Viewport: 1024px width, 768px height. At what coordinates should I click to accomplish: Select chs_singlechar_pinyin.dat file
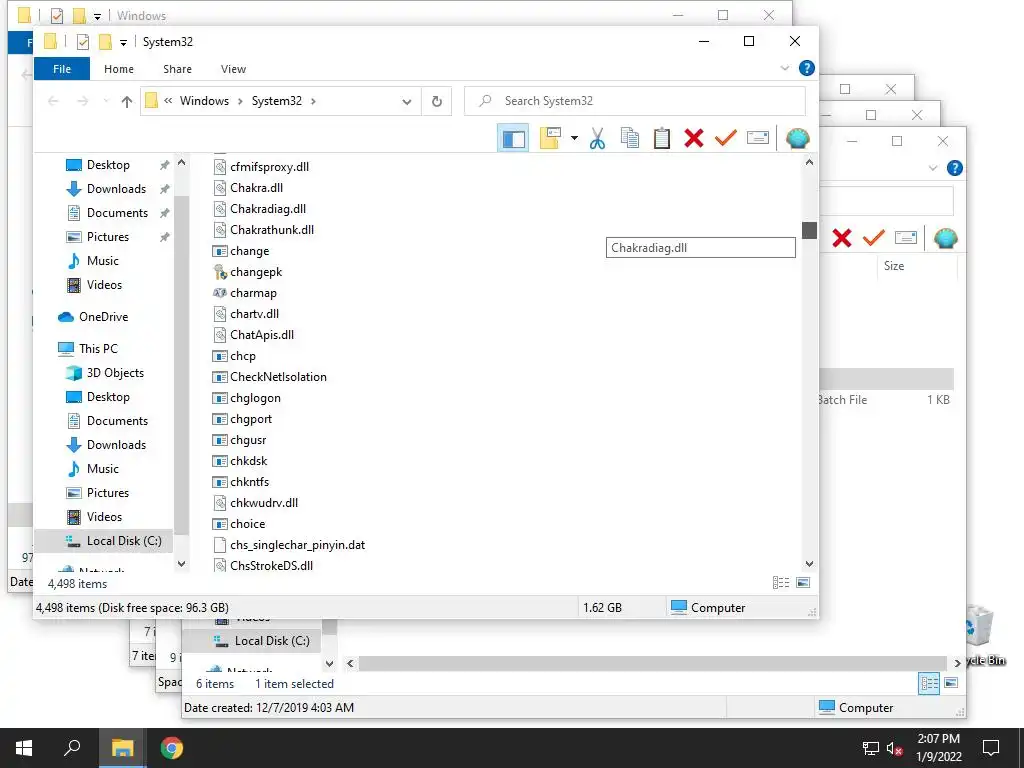(297, 545)
